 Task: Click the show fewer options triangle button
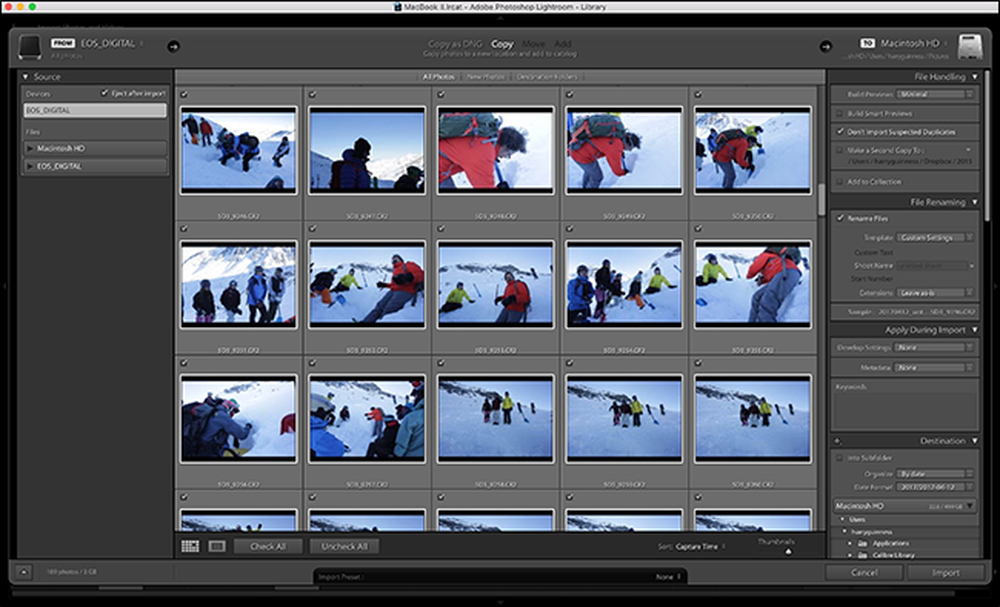(24, 572)
